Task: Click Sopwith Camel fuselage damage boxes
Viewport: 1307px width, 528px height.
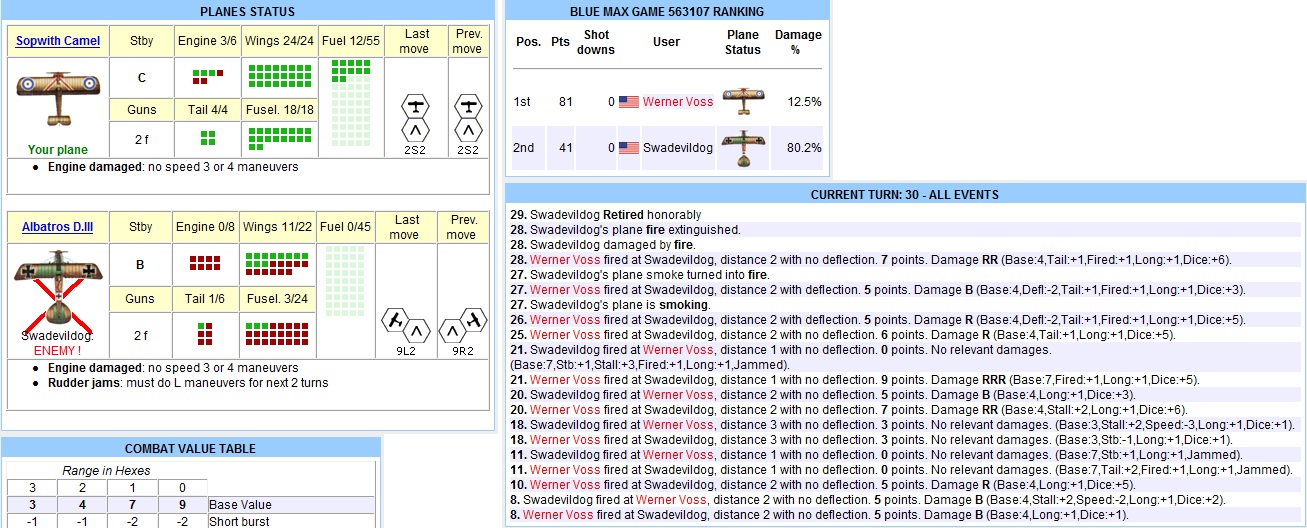Action: (279, 138)
